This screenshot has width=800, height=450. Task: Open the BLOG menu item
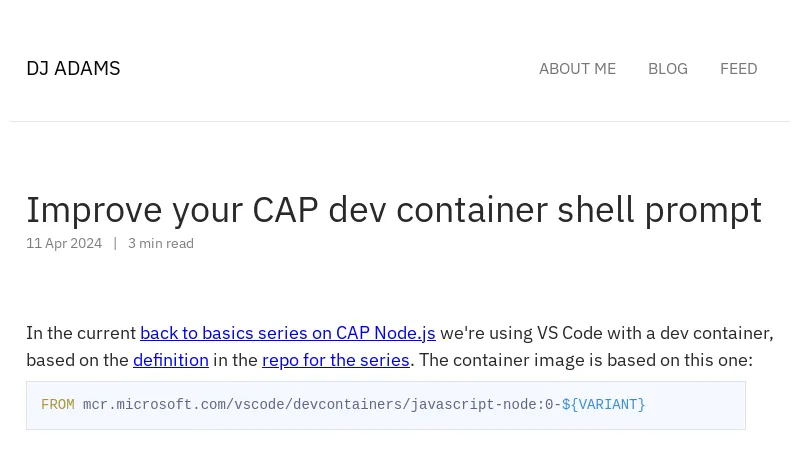(x=667, y=69)
